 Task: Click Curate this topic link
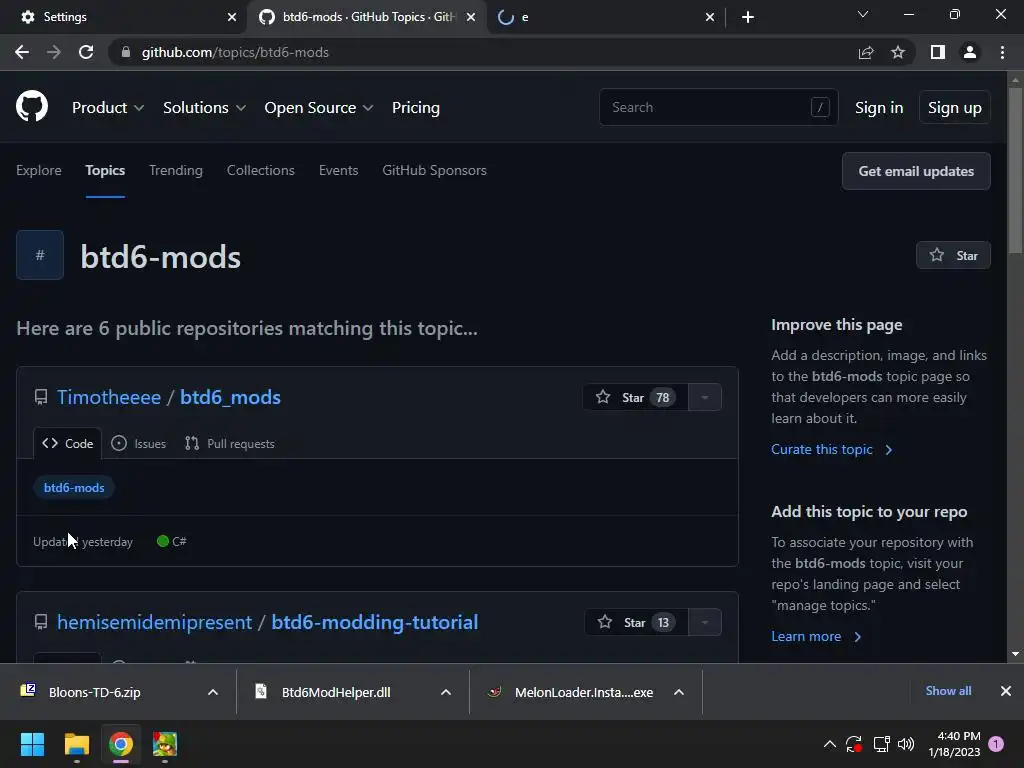point(831,449)
